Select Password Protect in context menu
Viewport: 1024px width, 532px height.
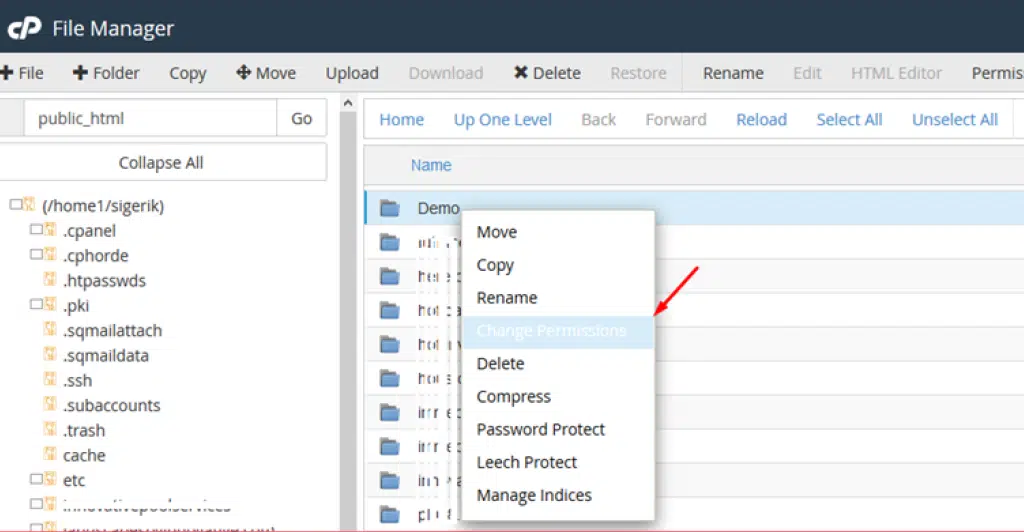coord(540,430)
